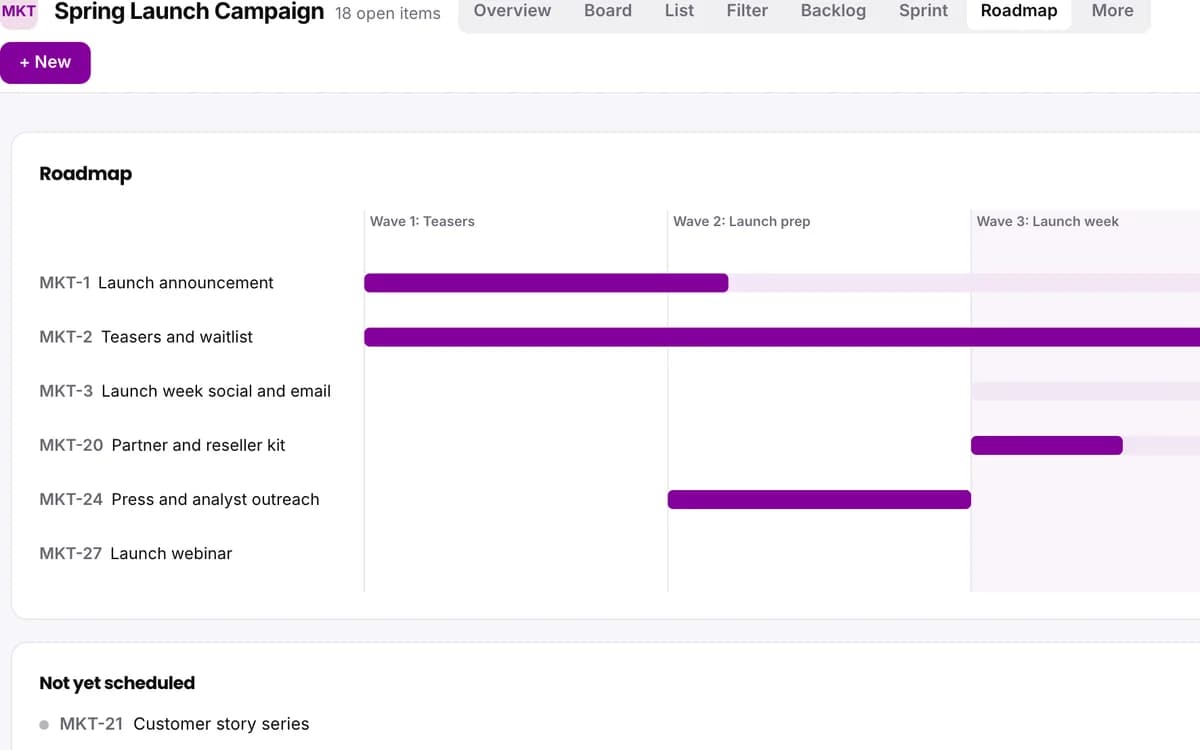
Task: Switch to the Board tab
Action: click(608, 11)
